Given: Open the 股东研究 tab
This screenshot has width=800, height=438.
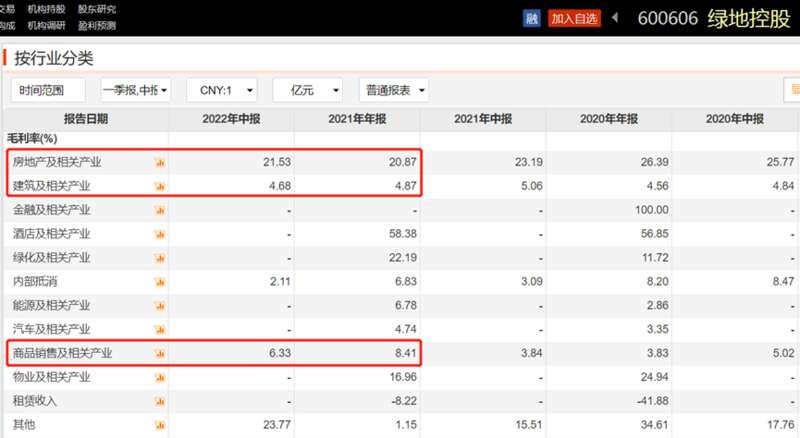Looking at the screenshot, I should tap(96, 8).
